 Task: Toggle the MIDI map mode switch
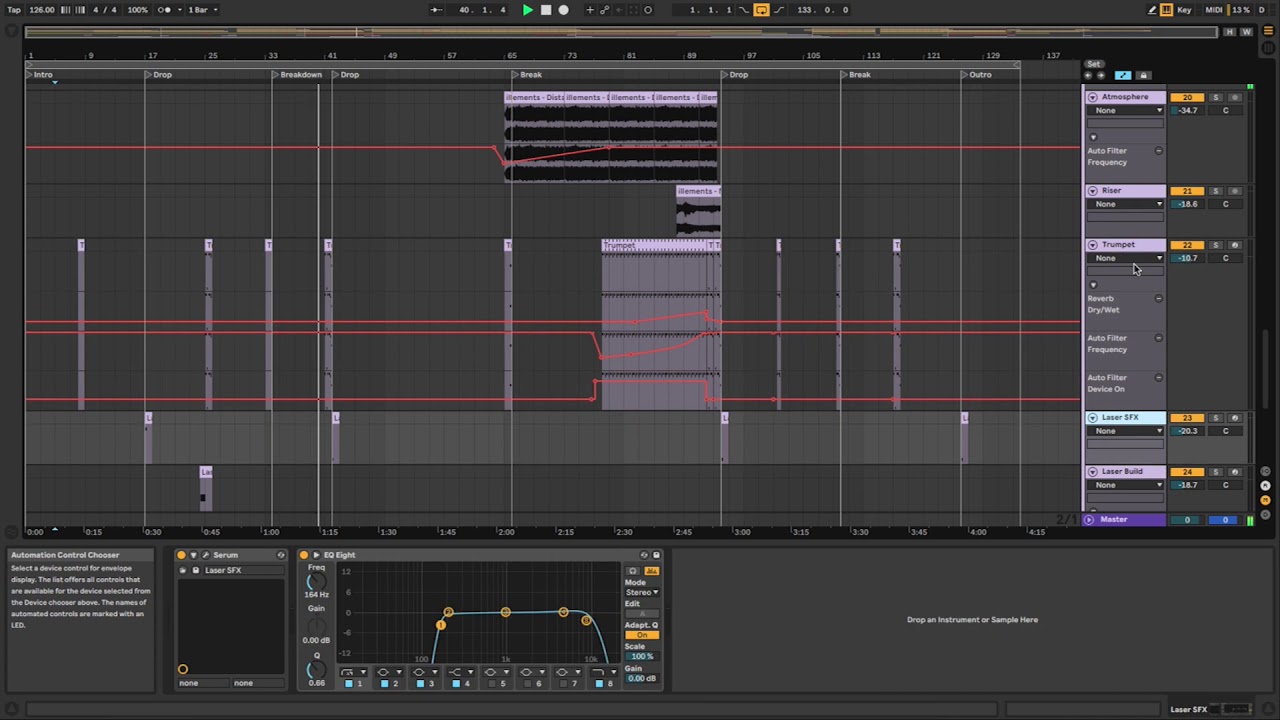[x=1214, y=10]
